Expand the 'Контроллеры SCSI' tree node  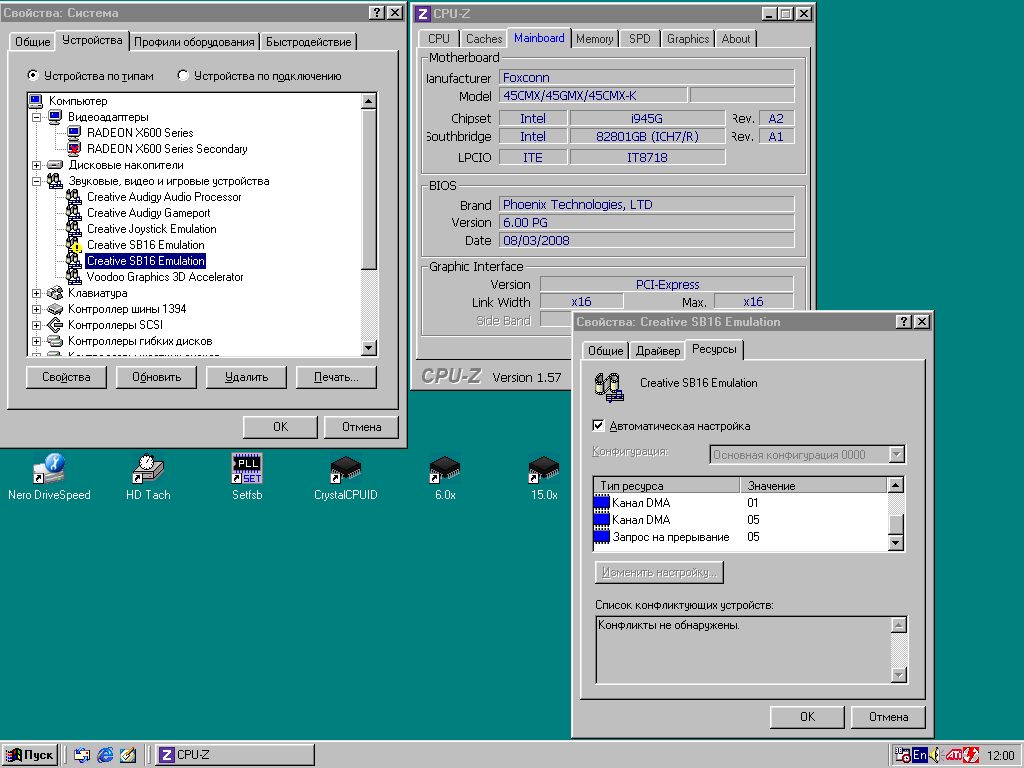point(37,325)
